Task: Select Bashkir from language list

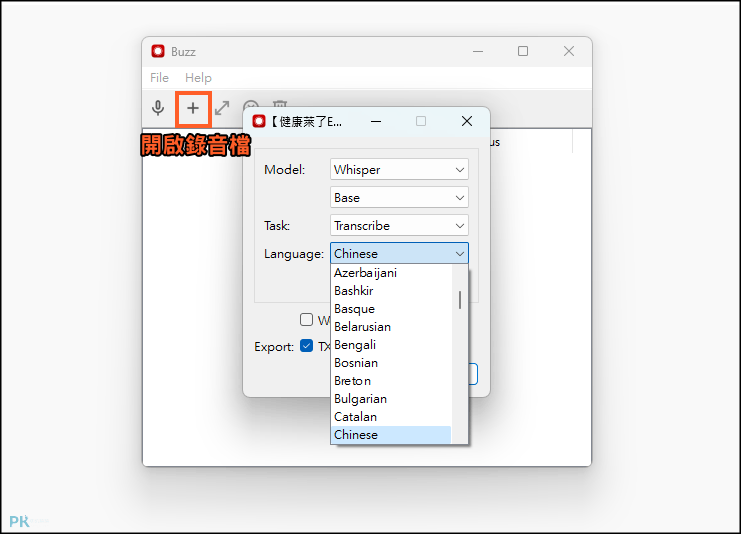Action: pyautogui.click(x=391, y=291)
